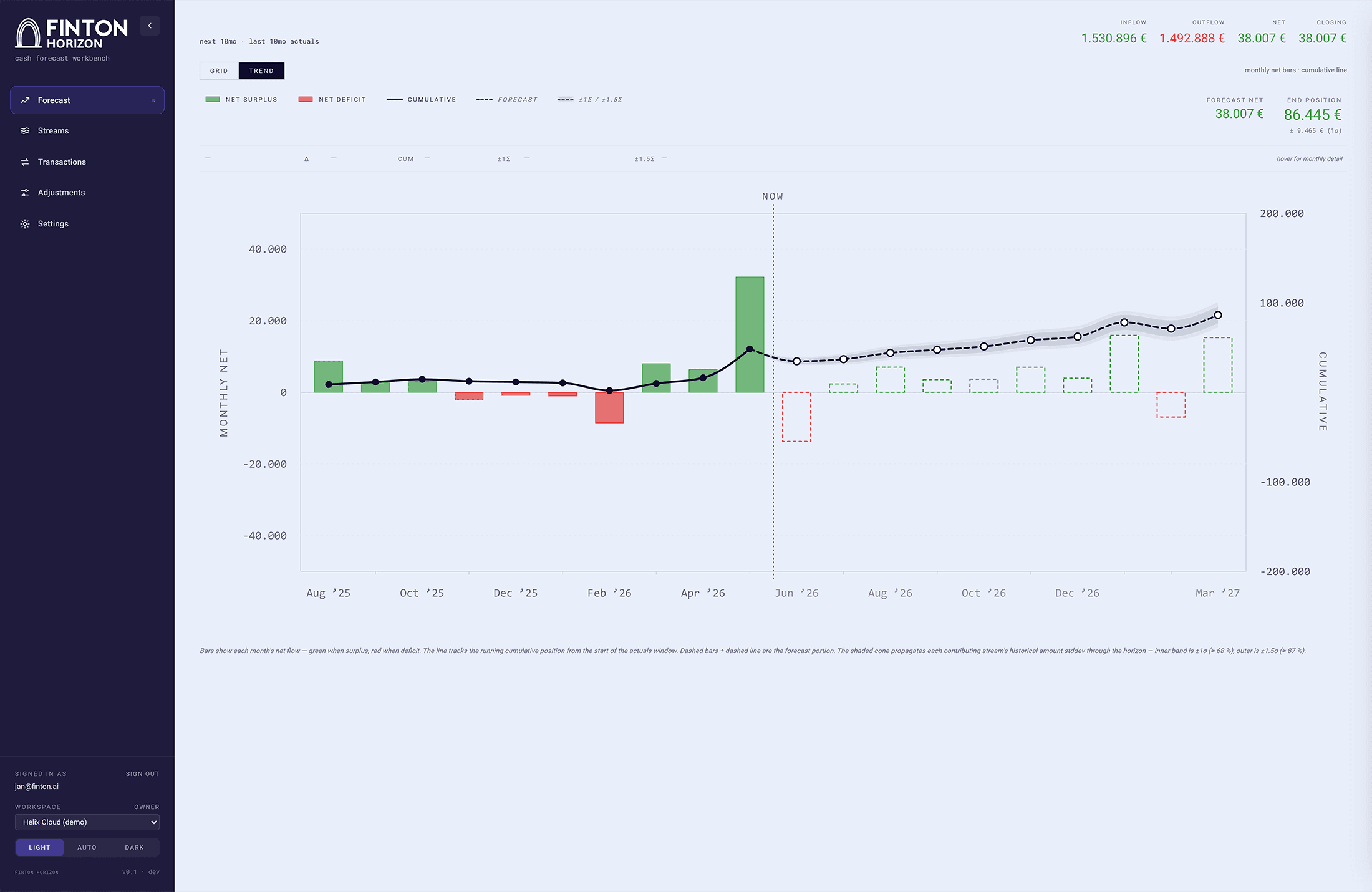Click the ±1Σ / ±1.5Σ band legend entry

click(590, 100)
